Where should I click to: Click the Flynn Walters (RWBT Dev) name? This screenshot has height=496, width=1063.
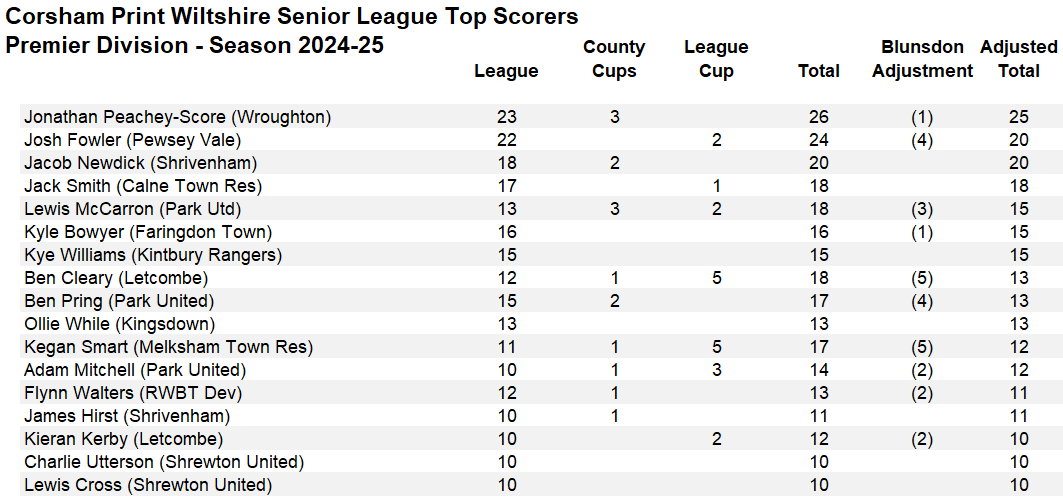133,393
